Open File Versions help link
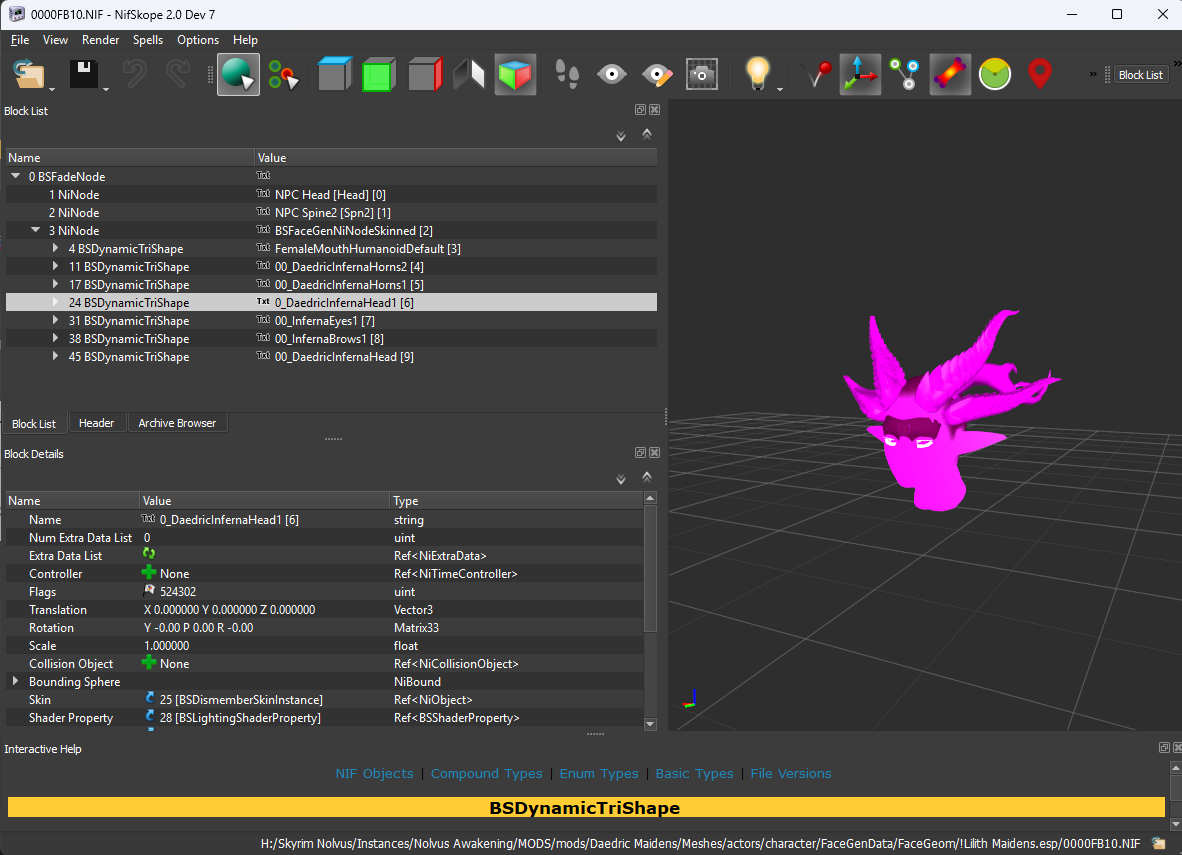1182x855 pixels. tap(791, 774)
